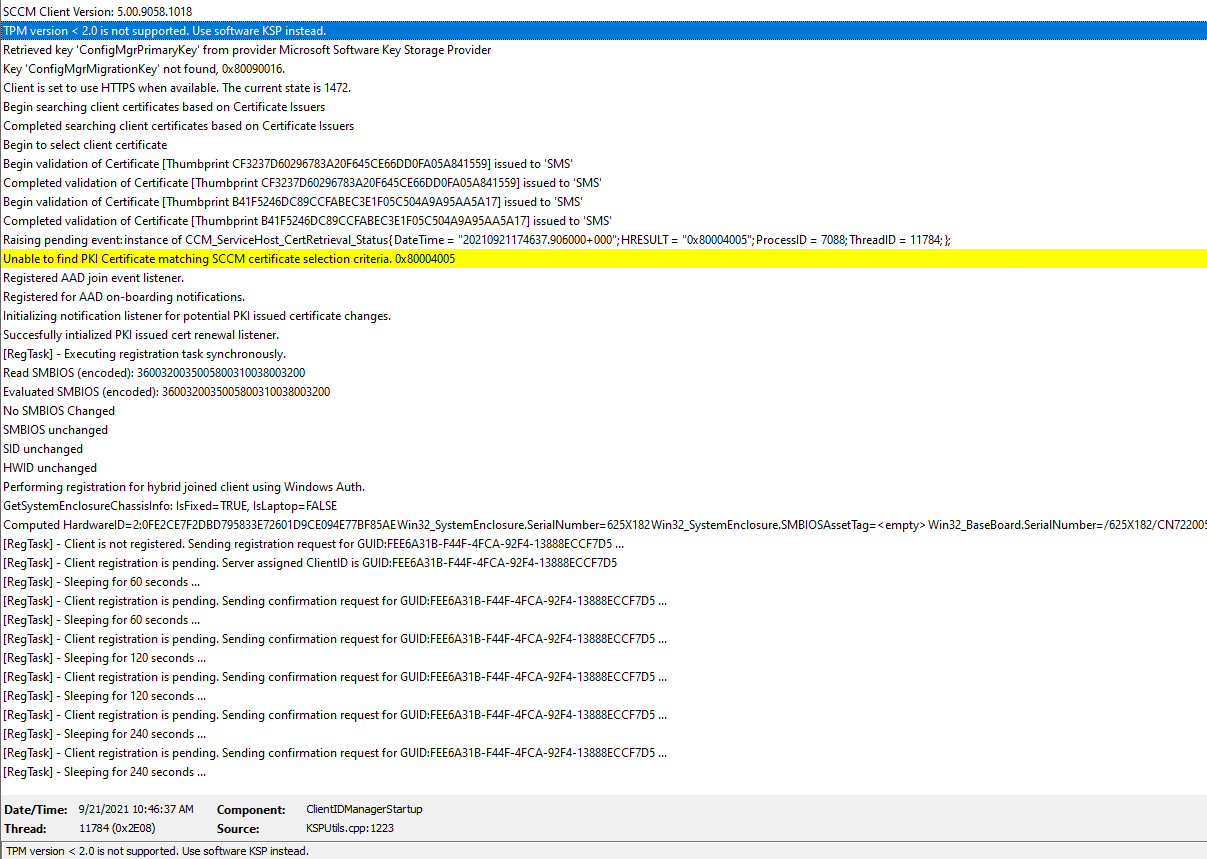Select the 'Computed HardwareID' log row
1207x859 pixels.
pyautogui.click(x=600, y=525)
